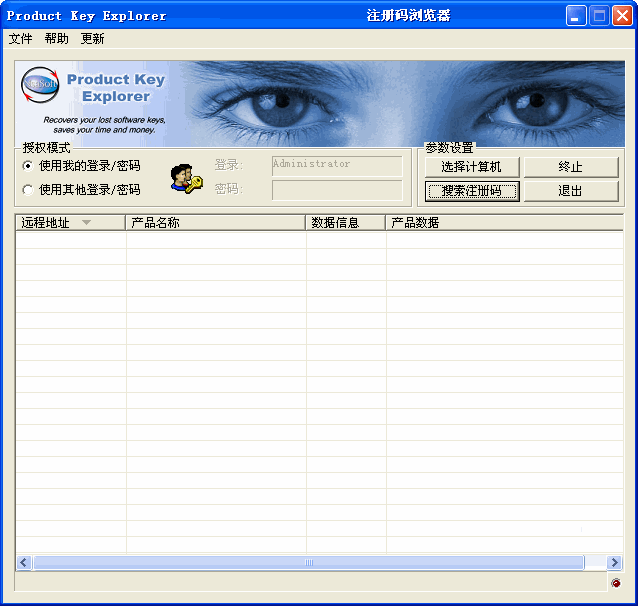
Task: Minimize the Product Key Explorer window
Action: pos(575,16)
